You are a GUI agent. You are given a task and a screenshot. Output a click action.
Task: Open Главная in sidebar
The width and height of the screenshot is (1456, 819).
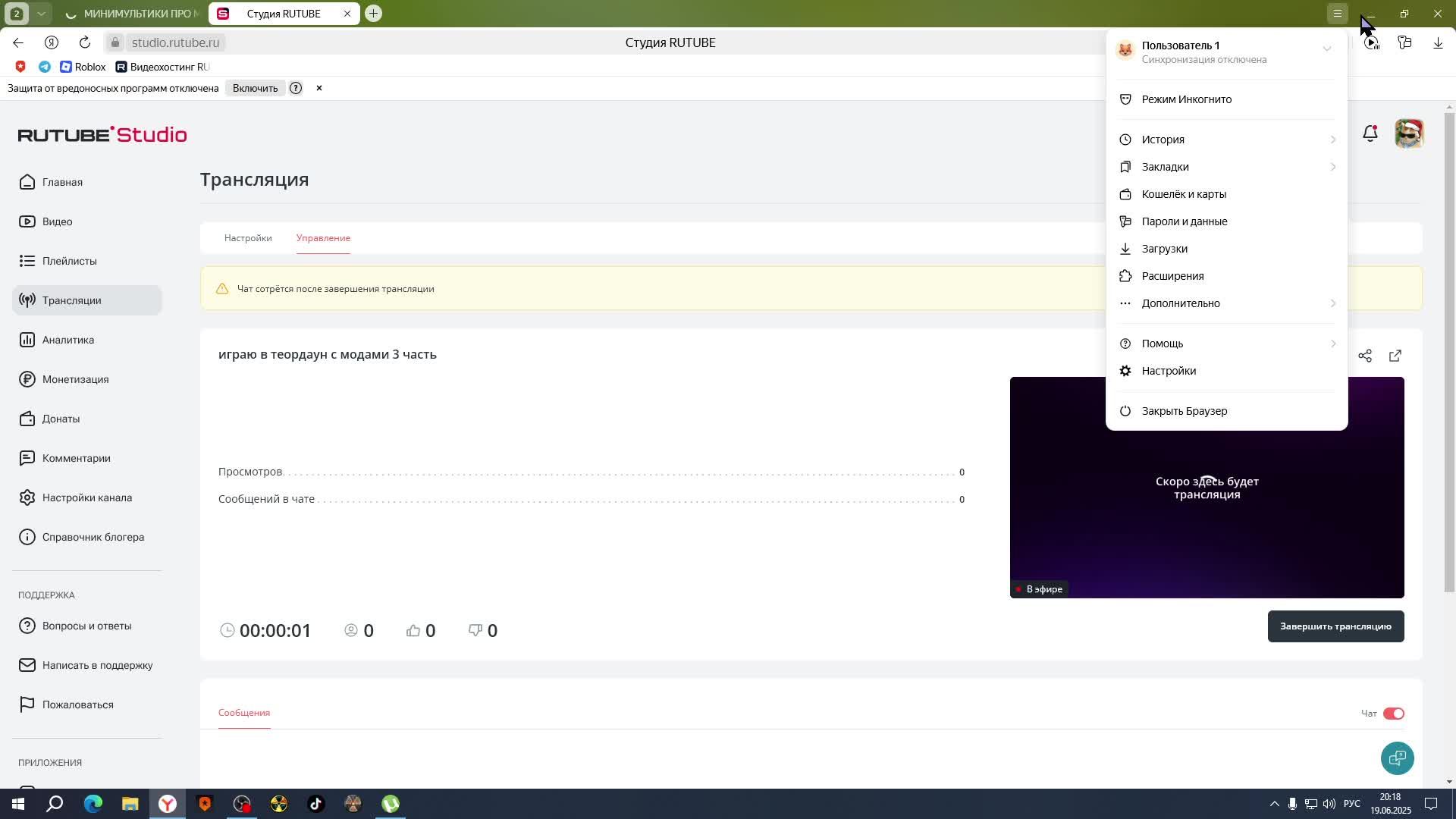coord(87,182)
